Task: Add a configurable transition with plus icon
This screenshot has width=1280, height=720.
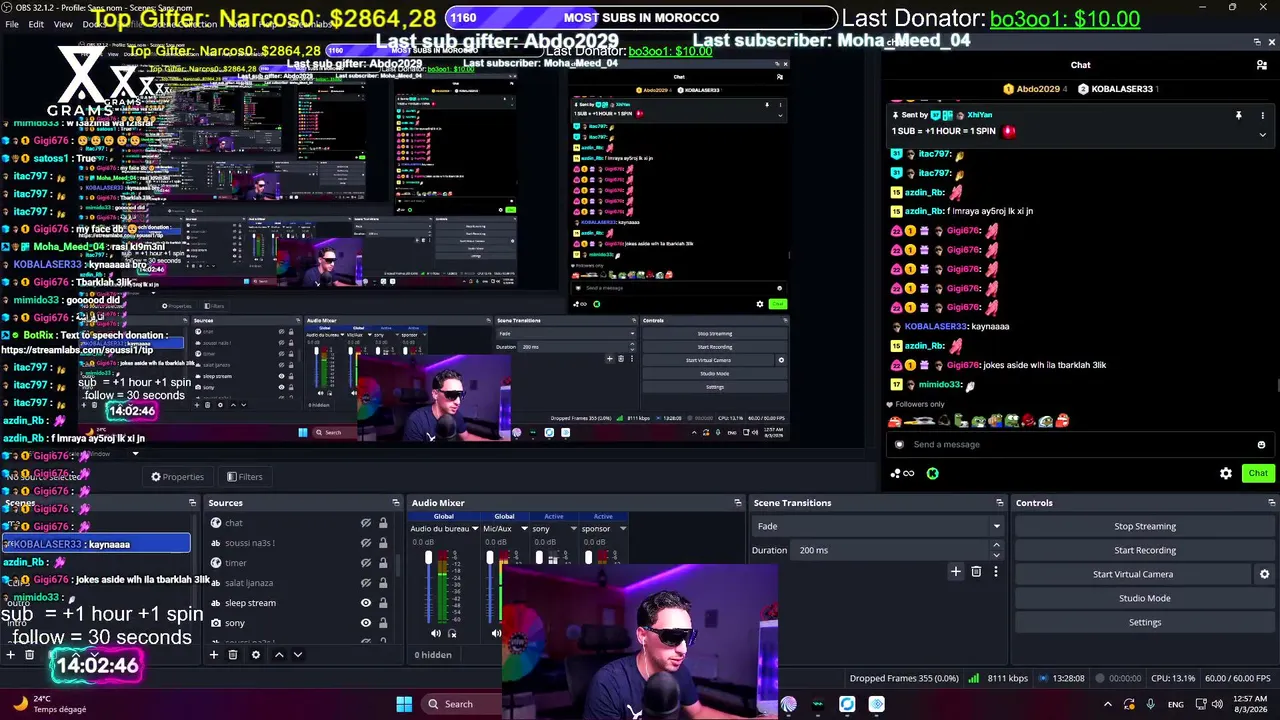Action: click(x=956, y=572)
